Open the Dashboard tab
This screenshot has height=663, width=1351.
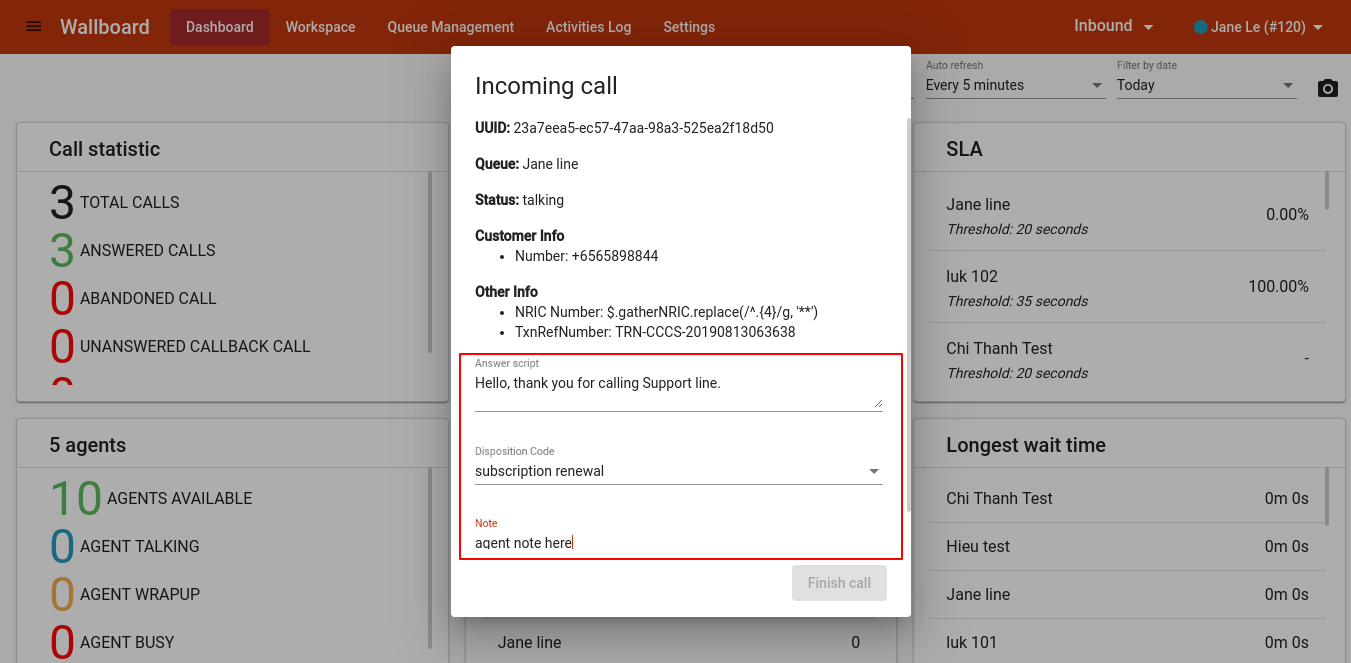[x=220, y=27]
